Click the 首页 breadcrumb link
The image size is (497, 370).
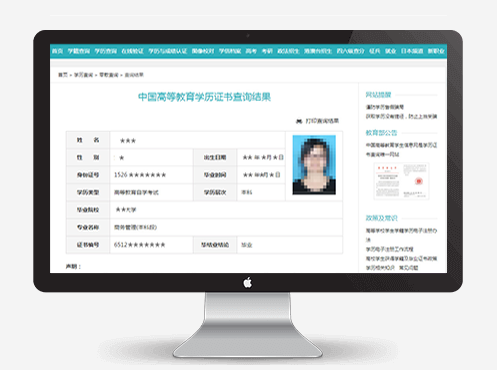[x=63, y=75]
